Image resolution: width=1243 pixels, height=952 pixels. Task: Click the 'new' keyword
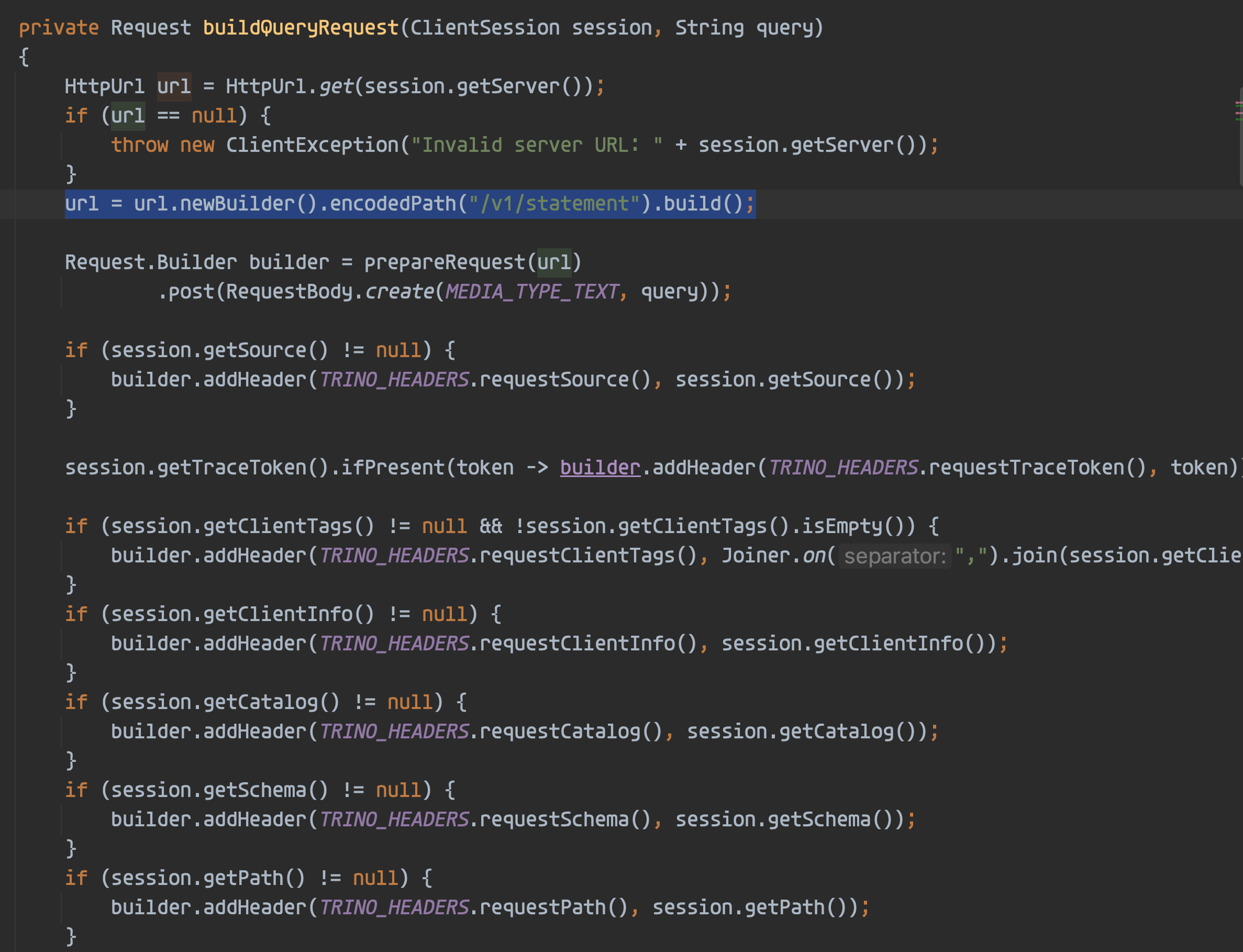[x=196, y=145]
